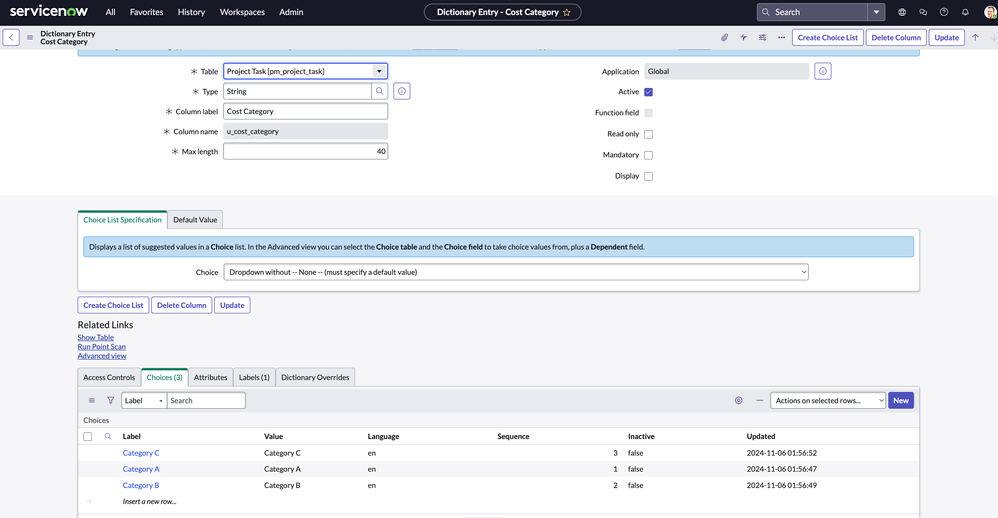
Task: Open the activity stream icon
Action: pyautogui.click(x=743, y=38)
